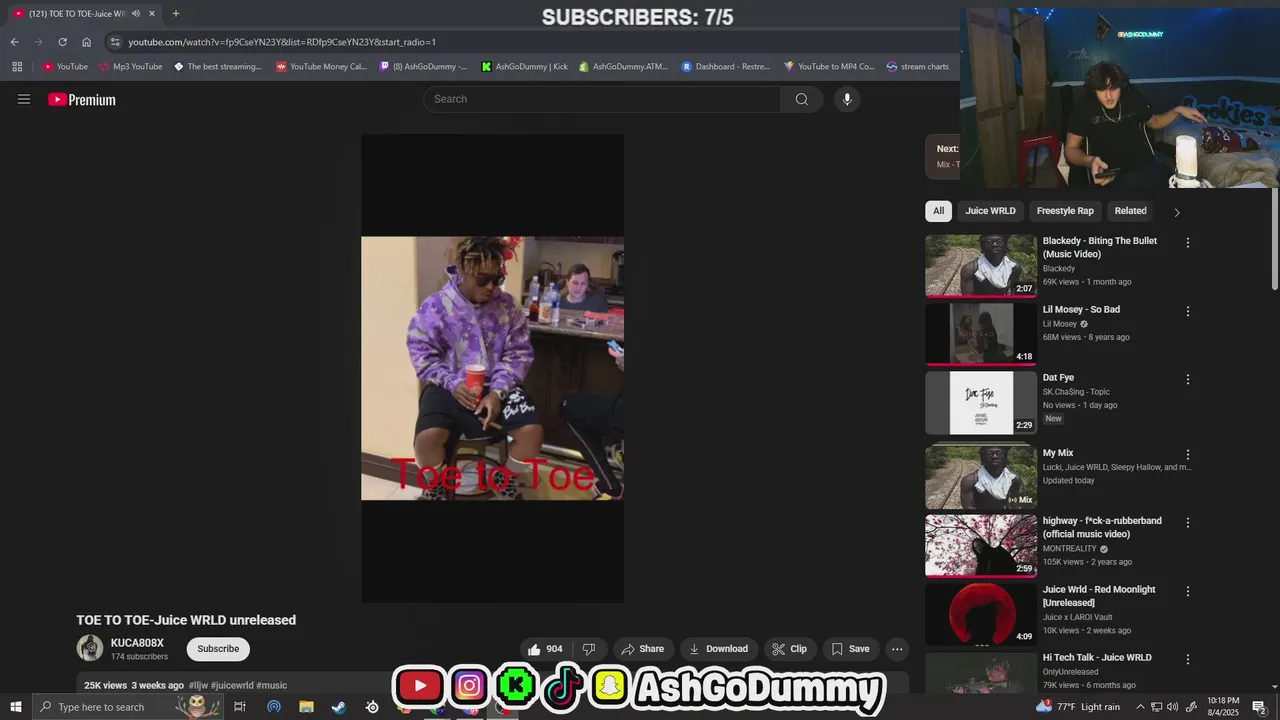Dislike the video with thumbs down
Viewport: 1280px width, 720px height.
pos(589,649)
